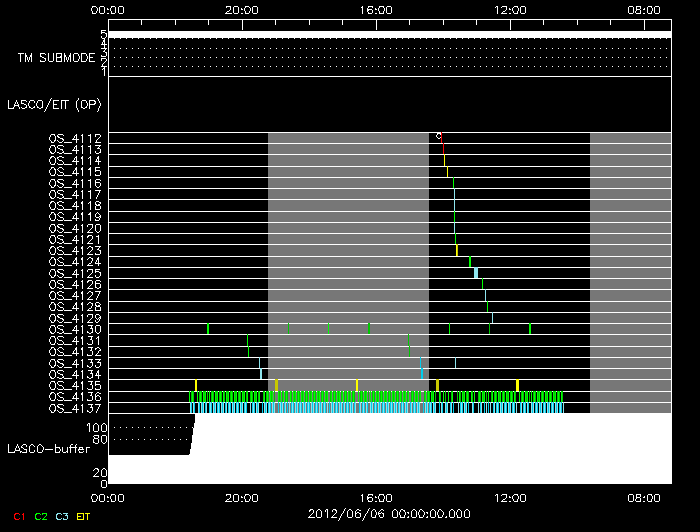Click the OS_4137 row label

[75, 408]
